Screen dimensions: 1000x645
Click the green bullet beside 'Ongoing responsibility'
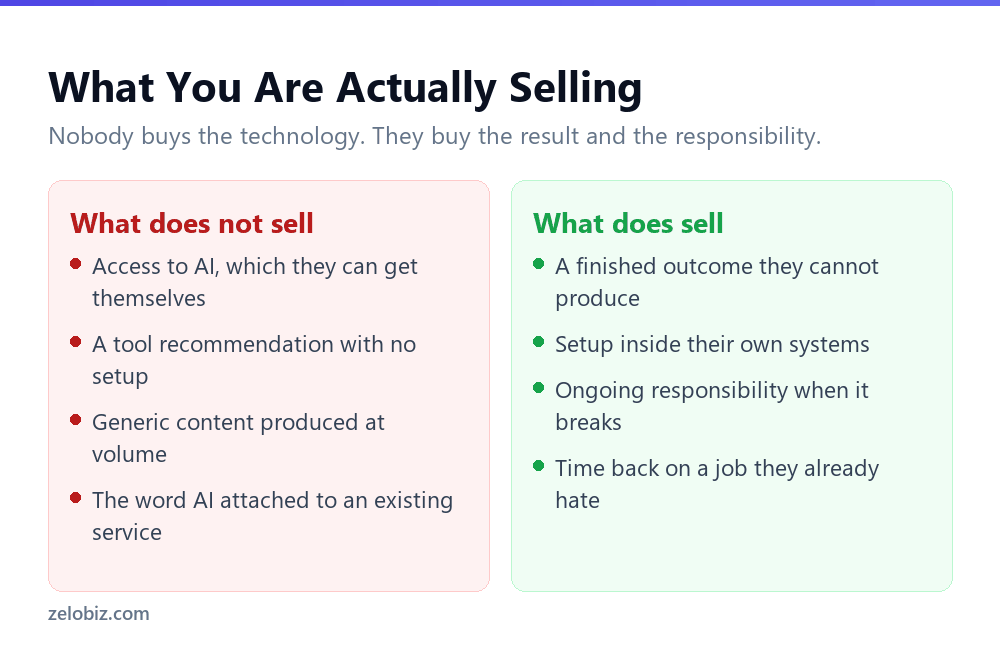pos(538,388)
